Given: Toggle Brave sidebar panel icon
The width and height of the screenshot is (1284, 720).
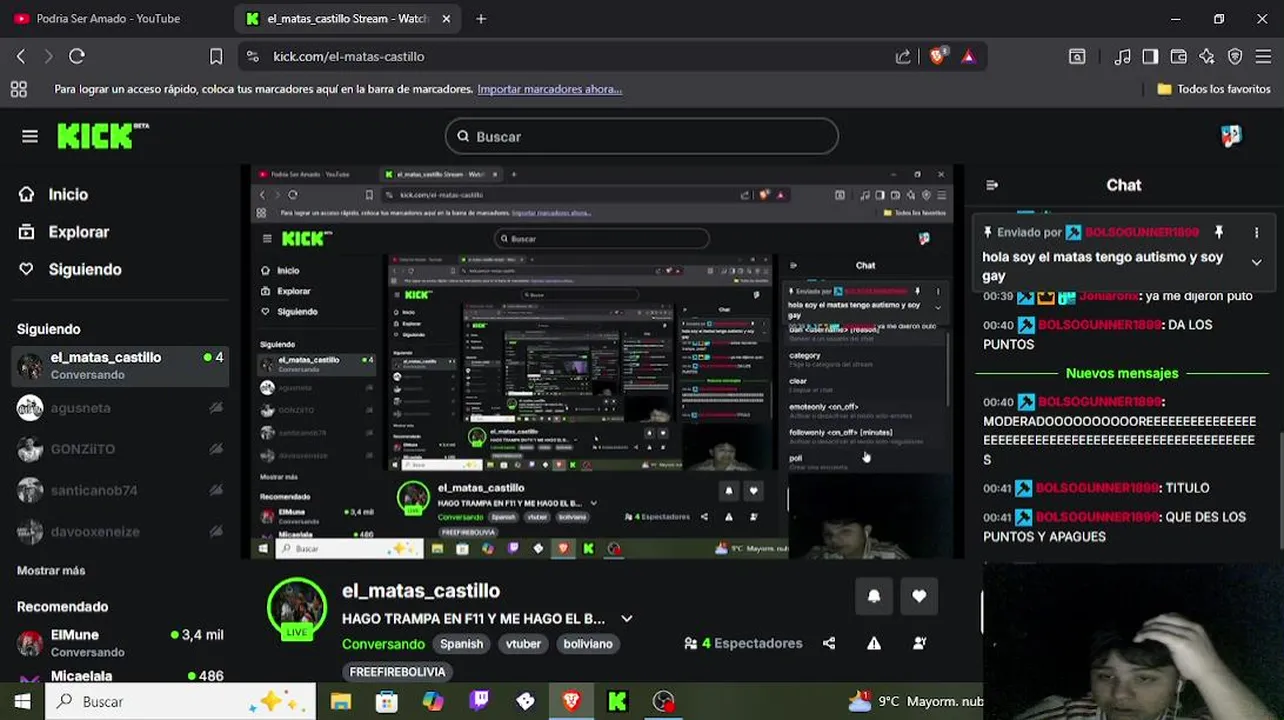Looking at the screenshot, I should 1151,57.
